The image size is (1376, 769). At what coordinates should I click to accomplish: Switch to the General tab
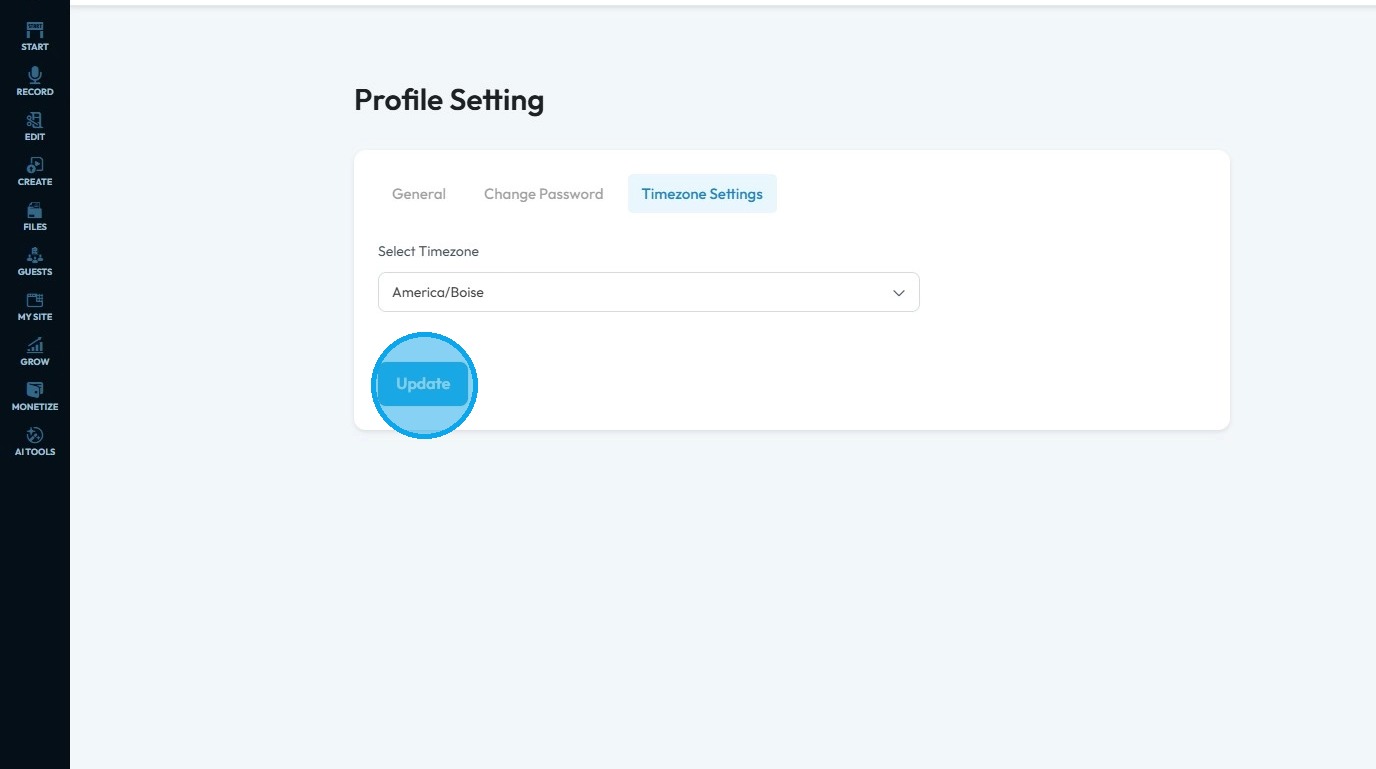tap(419, 194)
